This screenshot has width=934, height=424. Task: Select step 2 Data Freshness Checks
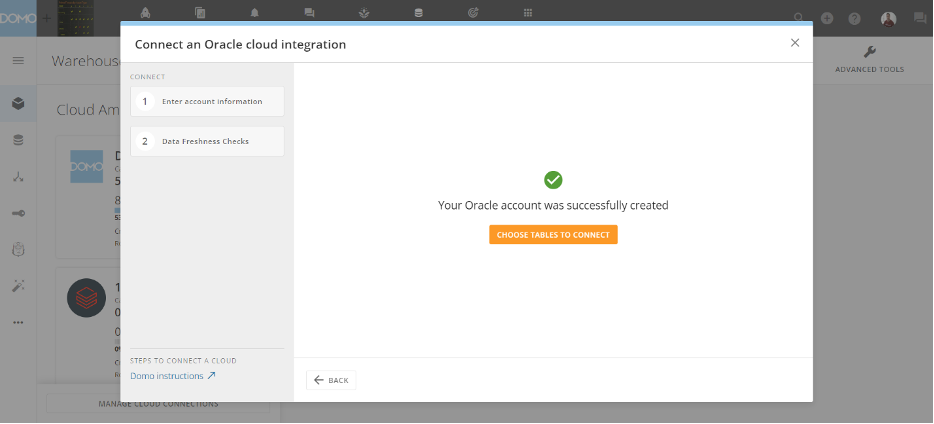207,141
